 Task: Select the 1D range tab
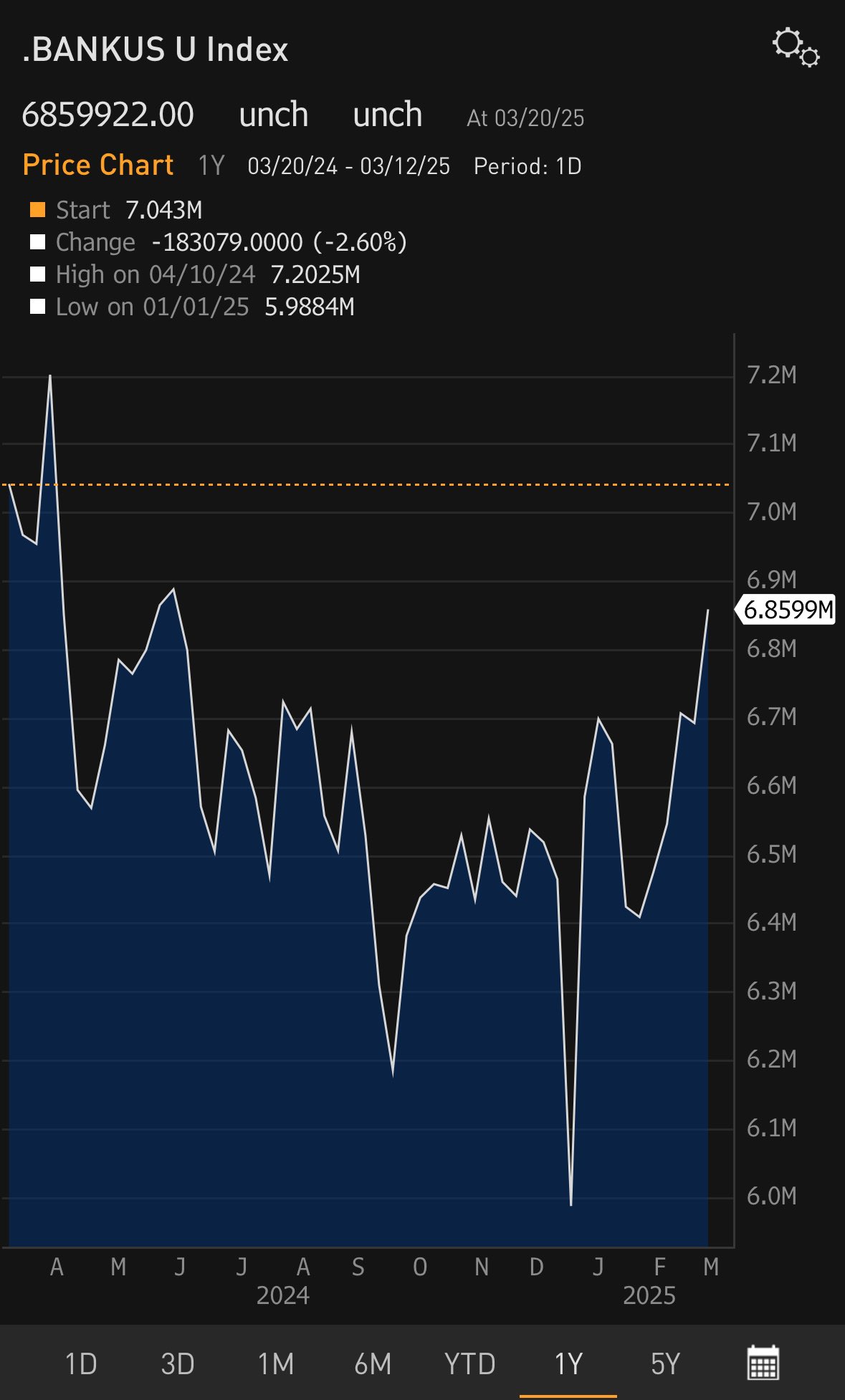click(80, 1363)
